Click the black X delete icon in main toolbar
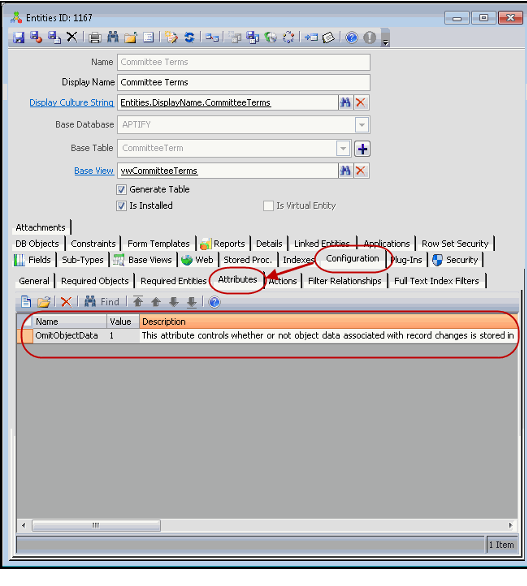Viewport: 527px width, 586px height. (x=71, y=37)
